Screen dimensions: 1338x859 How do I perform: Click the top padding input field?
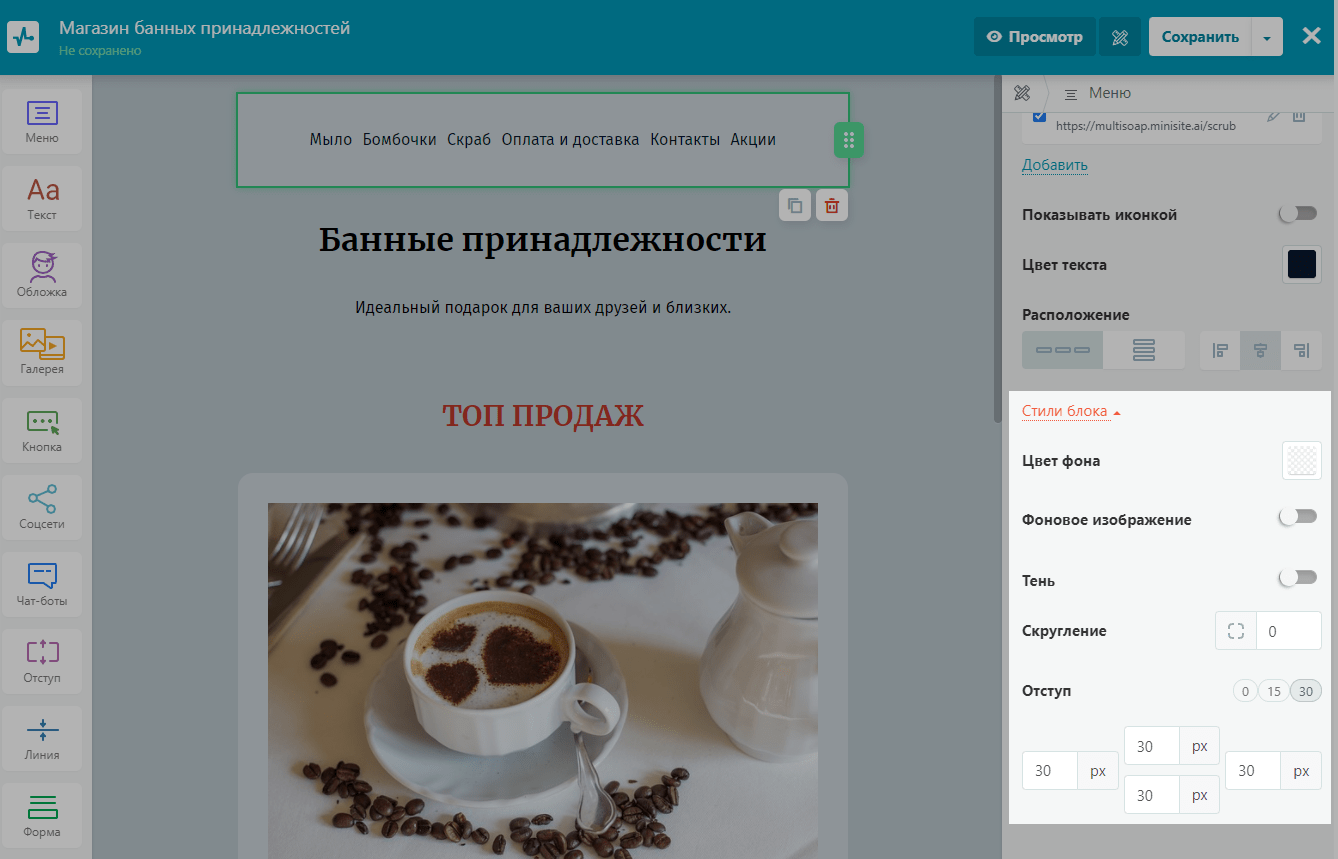[x=1152, y=746]
